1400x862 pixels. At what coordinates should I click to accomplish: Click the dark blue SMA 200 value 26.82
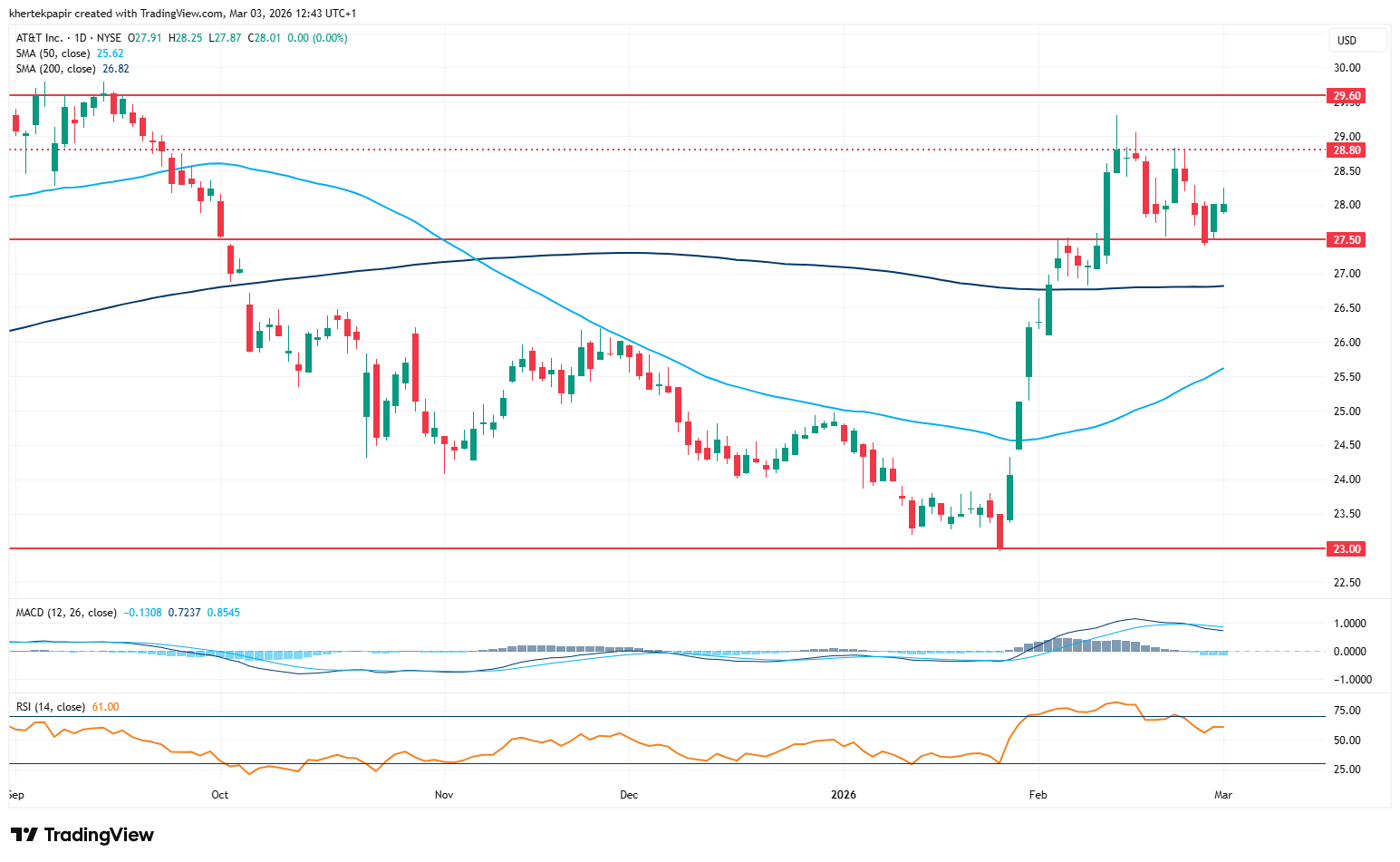tap(116, 69)
